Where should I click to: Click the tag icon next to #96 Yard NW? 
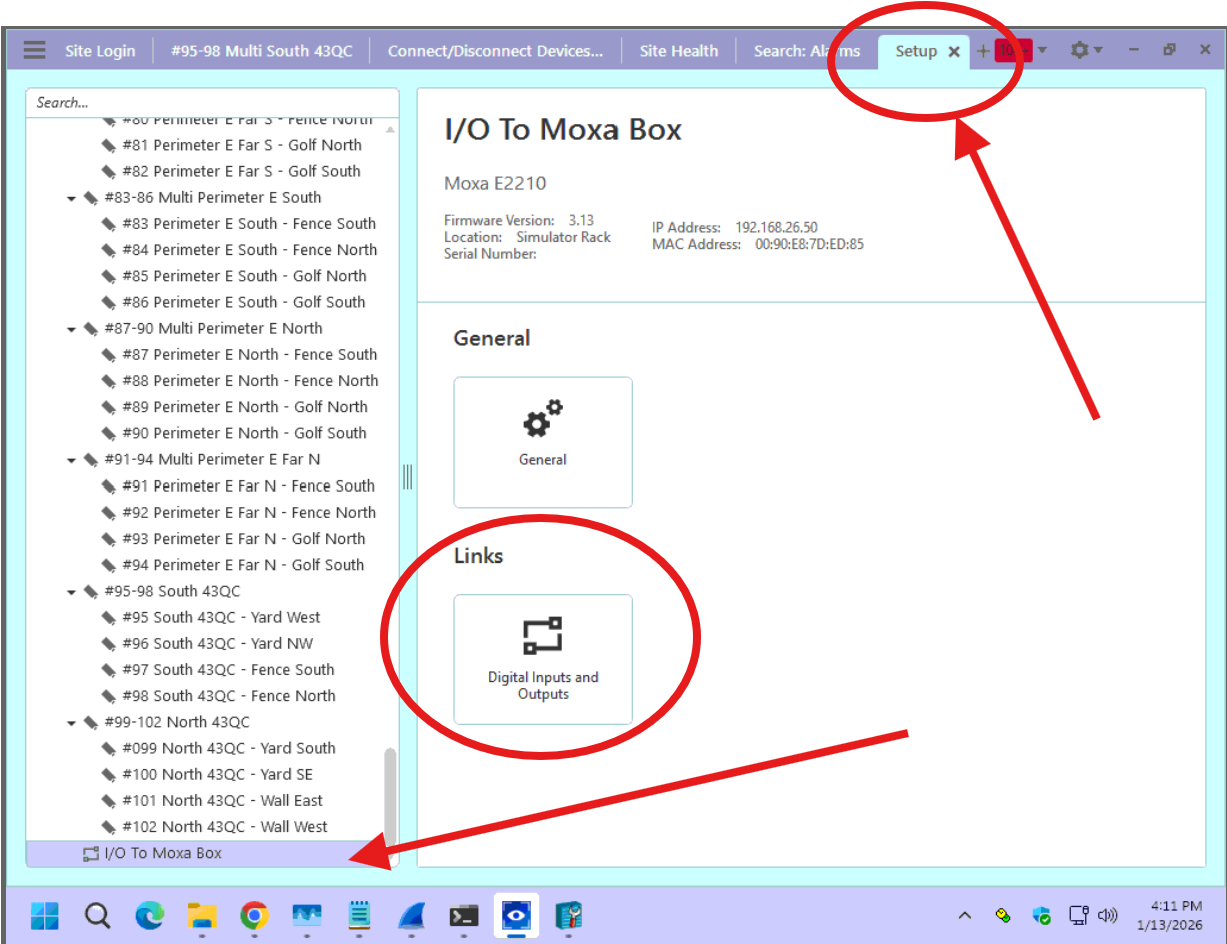(x=110, y=643)
